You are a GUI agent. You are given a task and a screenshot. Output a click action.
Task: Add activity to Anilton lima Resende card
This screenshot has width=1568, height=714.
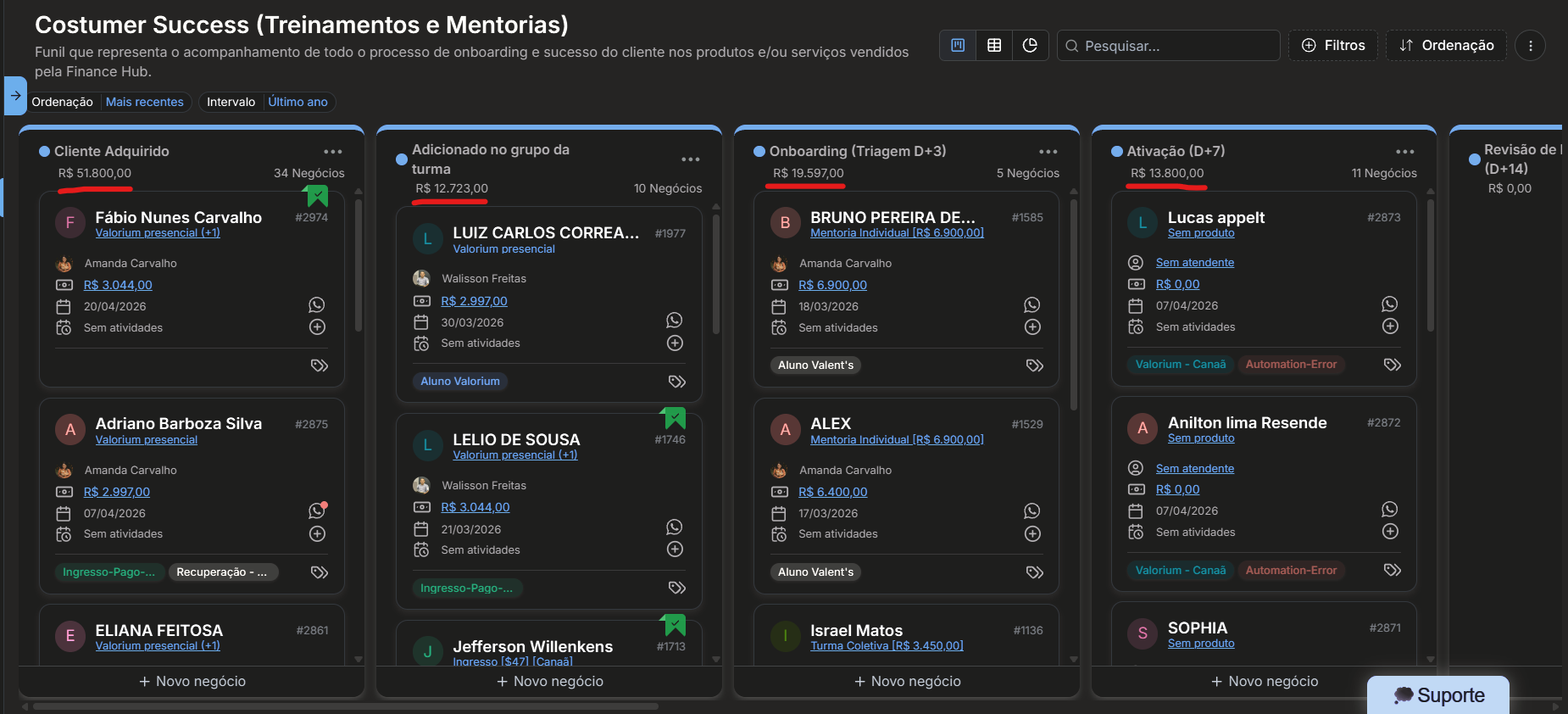coord(1390,532)
